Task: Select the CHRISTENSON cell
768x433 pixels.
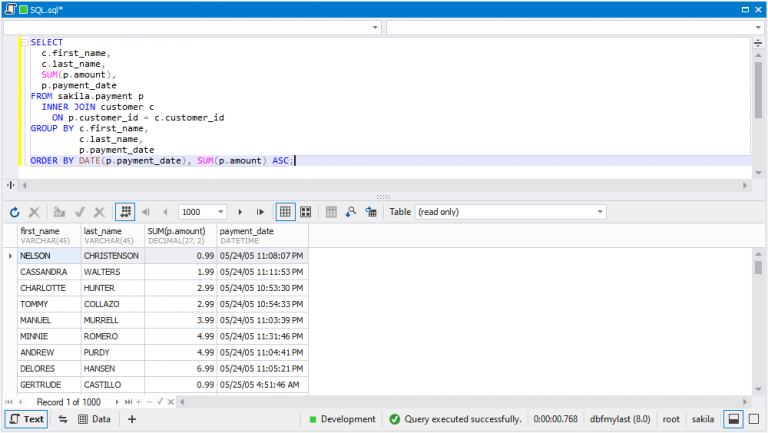Action: [113, 256]
